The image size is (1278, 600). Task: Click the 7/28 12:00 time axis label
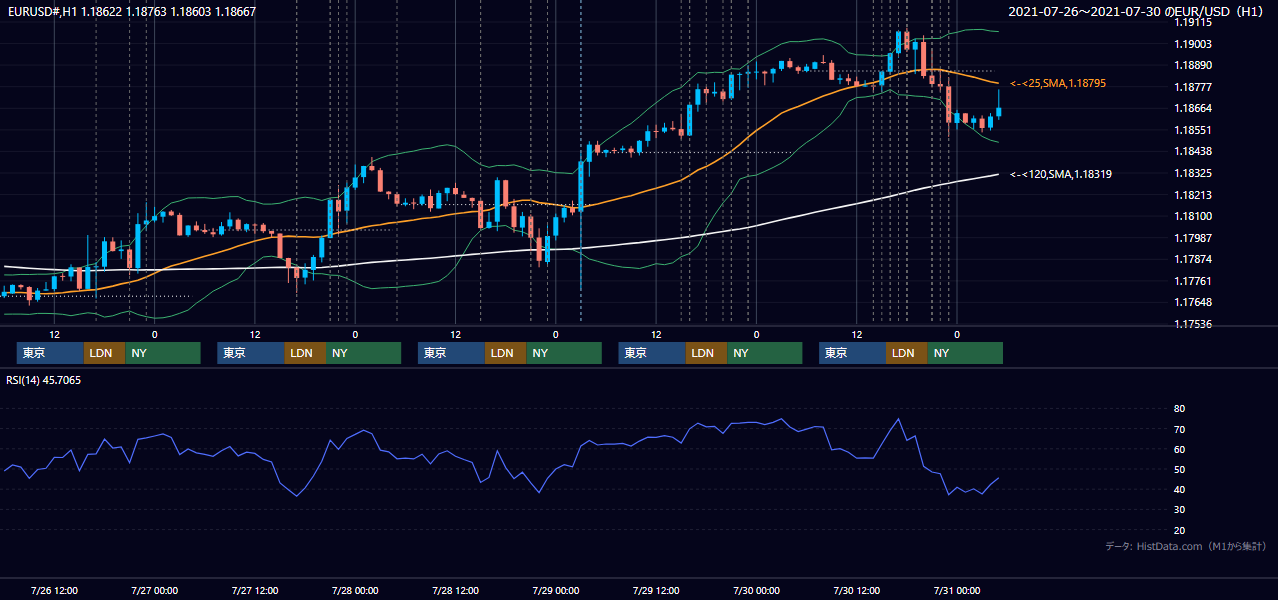[456, 590]
